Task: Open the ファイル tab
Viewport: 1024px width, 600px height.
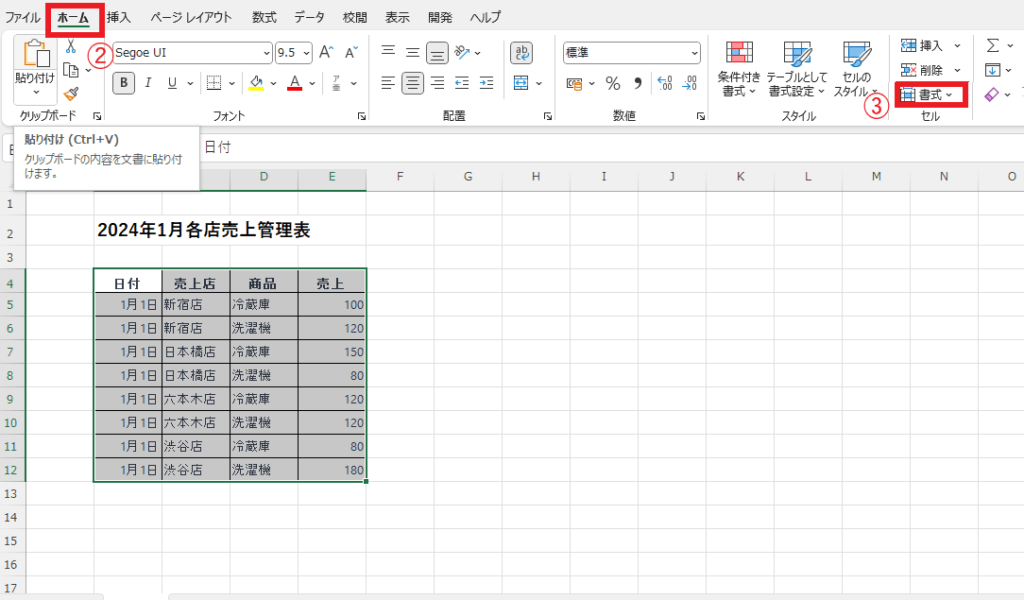Action: coord(22,18)
